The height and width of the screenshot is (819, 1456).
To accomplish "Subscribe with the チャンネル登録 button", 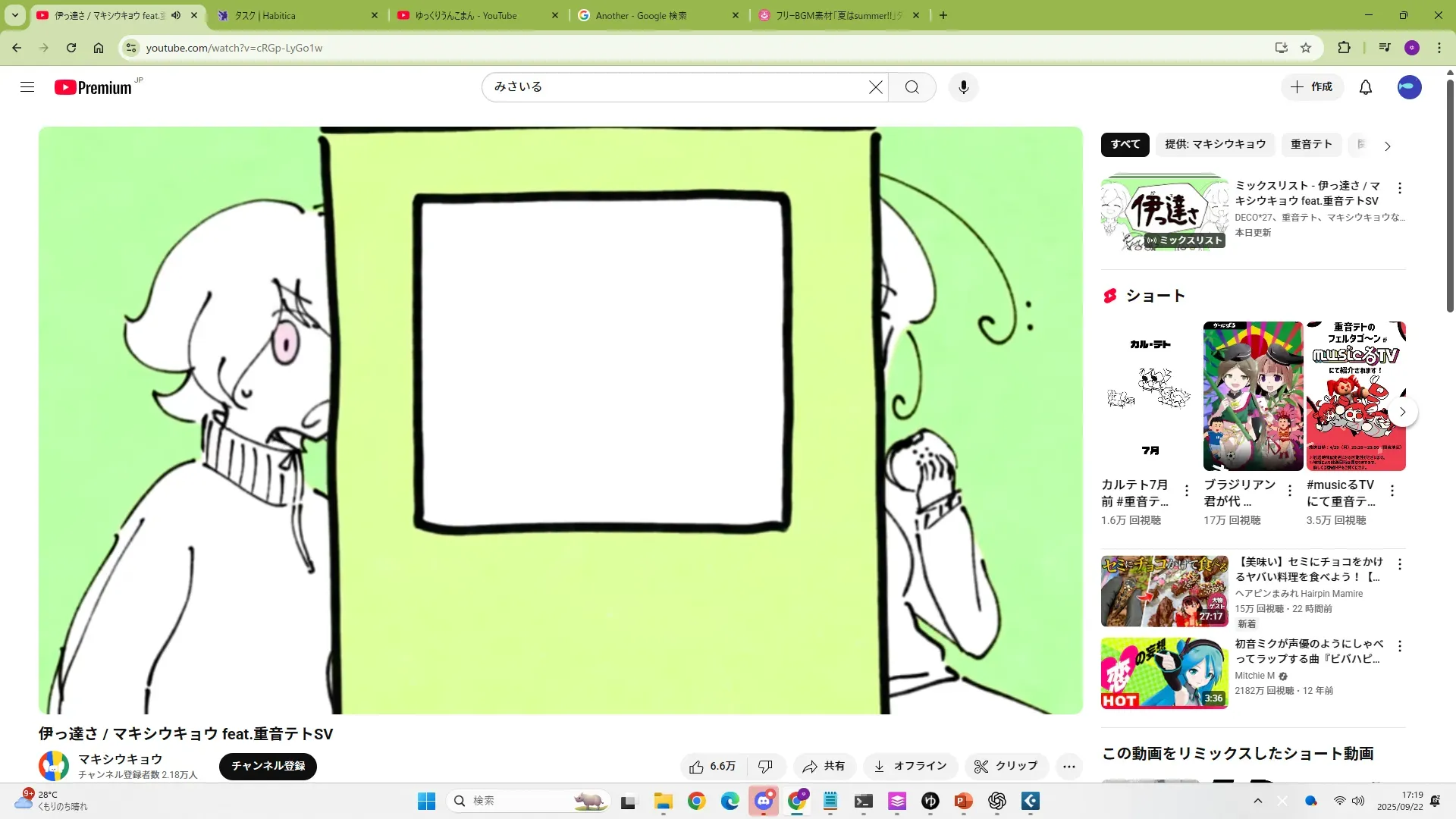I will coord(268,766).
